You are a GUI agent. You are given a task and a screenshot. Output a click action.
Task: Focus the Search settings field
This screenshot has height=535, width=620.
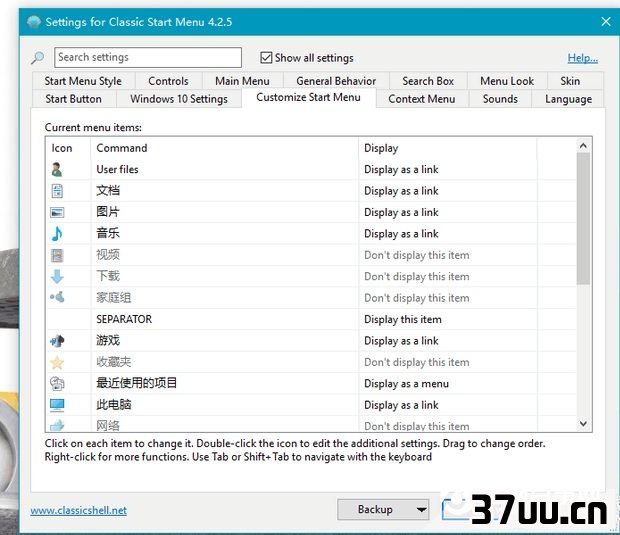[148, 57]
